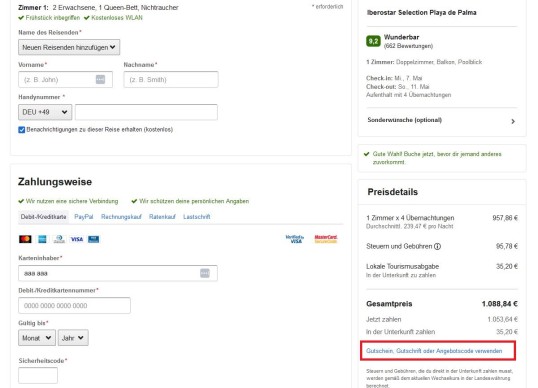
Task: Click the Visa card icon
Action: click(x=77, y=239)
